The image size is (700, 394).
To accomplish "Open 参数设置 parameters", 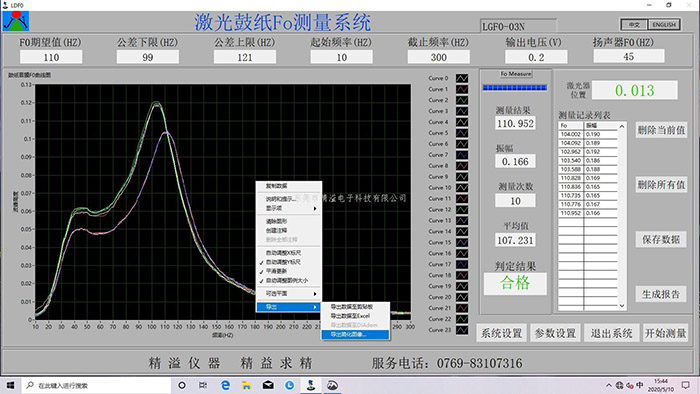I will coord(555,333).
